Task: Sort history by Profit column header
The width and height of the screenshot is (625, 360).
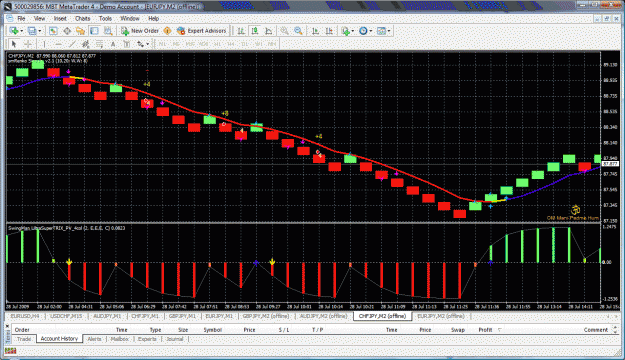Action: pyautogui.click(x=485, y=330)
